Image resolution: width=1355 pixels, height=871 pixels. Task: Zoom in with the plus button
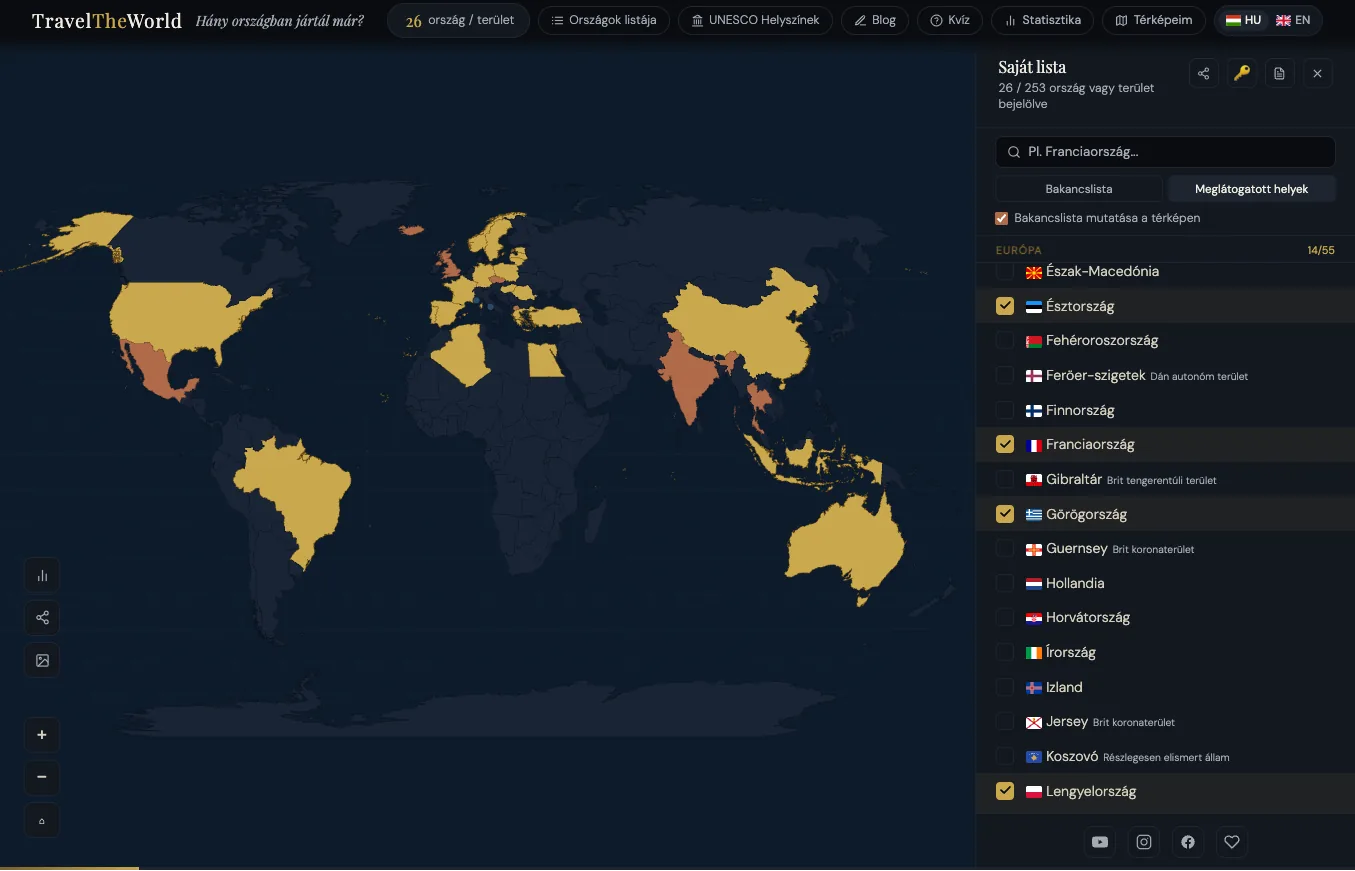pos(42,735)
